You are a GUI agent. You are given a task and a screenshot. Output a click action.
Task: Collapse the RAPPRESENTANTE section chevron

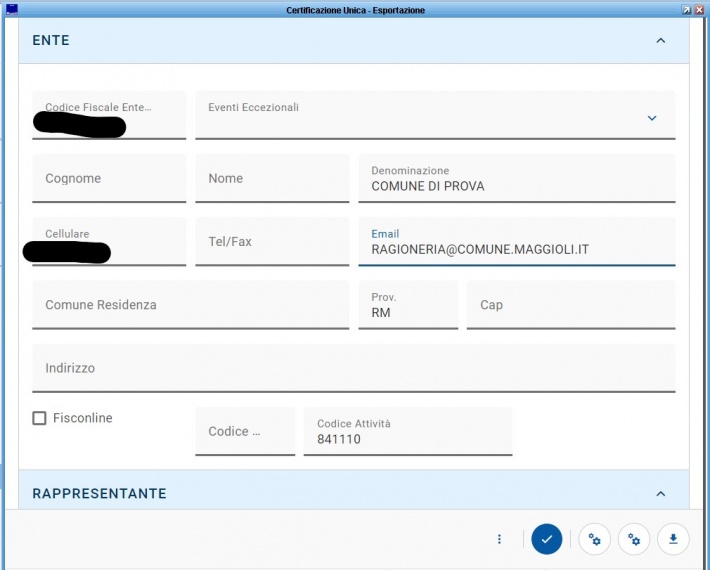(660, 494)
